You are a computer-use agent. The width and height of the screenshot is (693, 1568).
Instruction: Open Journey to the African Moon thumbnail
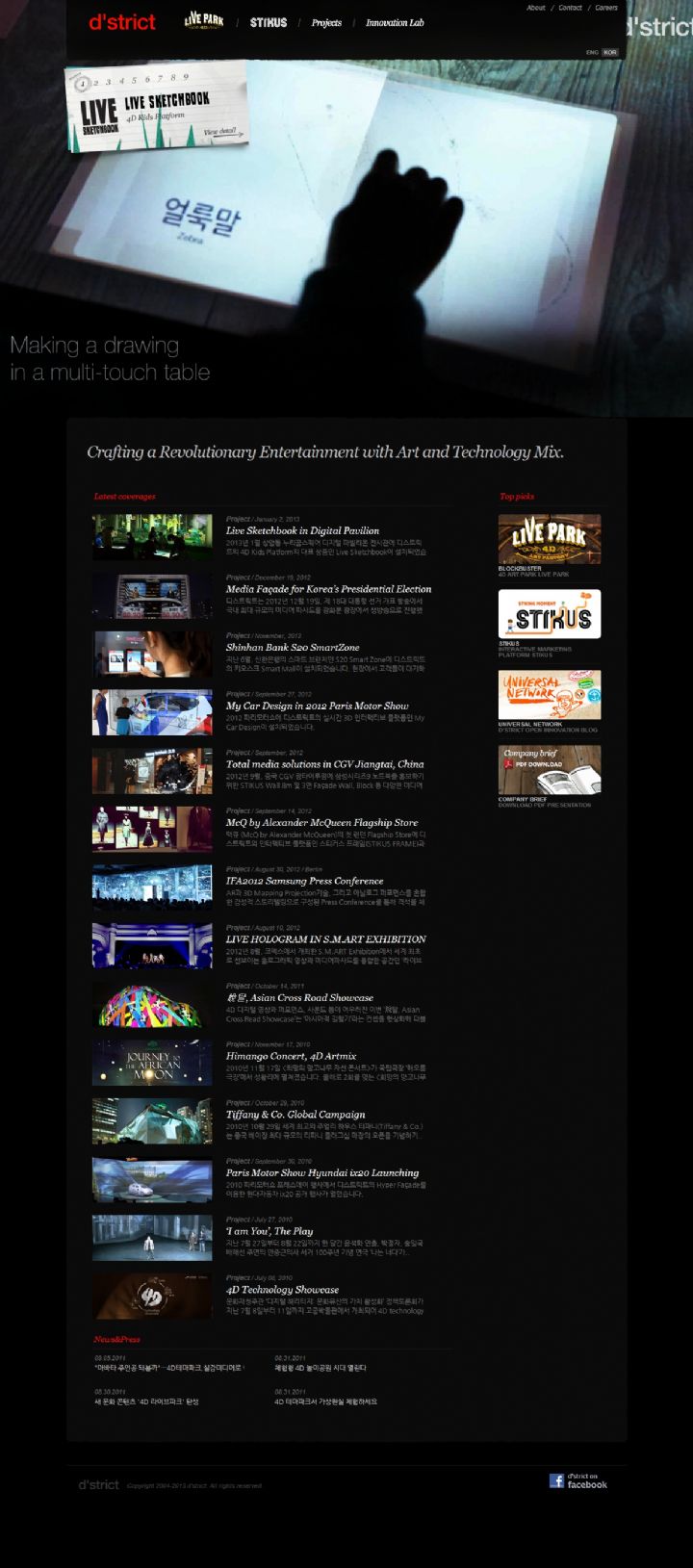click(152, 1063)
